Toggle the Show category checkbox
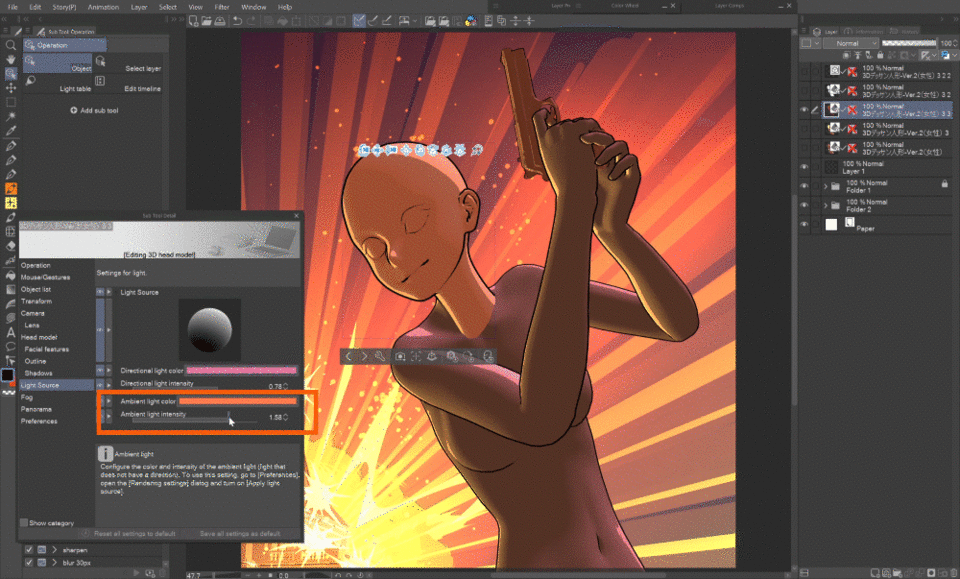This screenshot has width=960, height=579. (25, 523)
